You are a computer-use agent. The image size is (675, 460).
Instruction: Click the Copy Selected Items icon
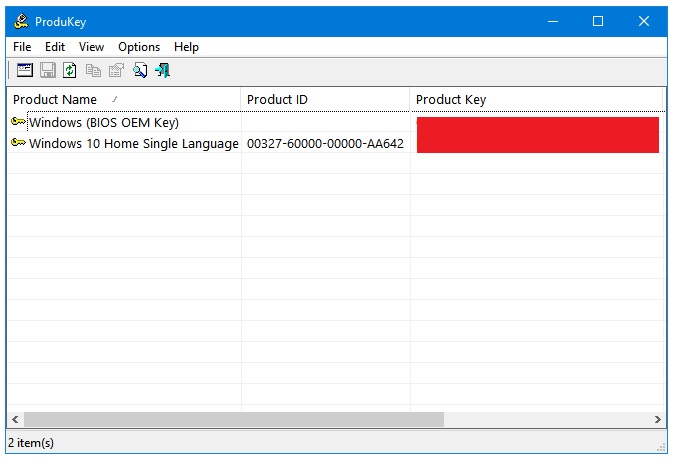click(93, 70)
